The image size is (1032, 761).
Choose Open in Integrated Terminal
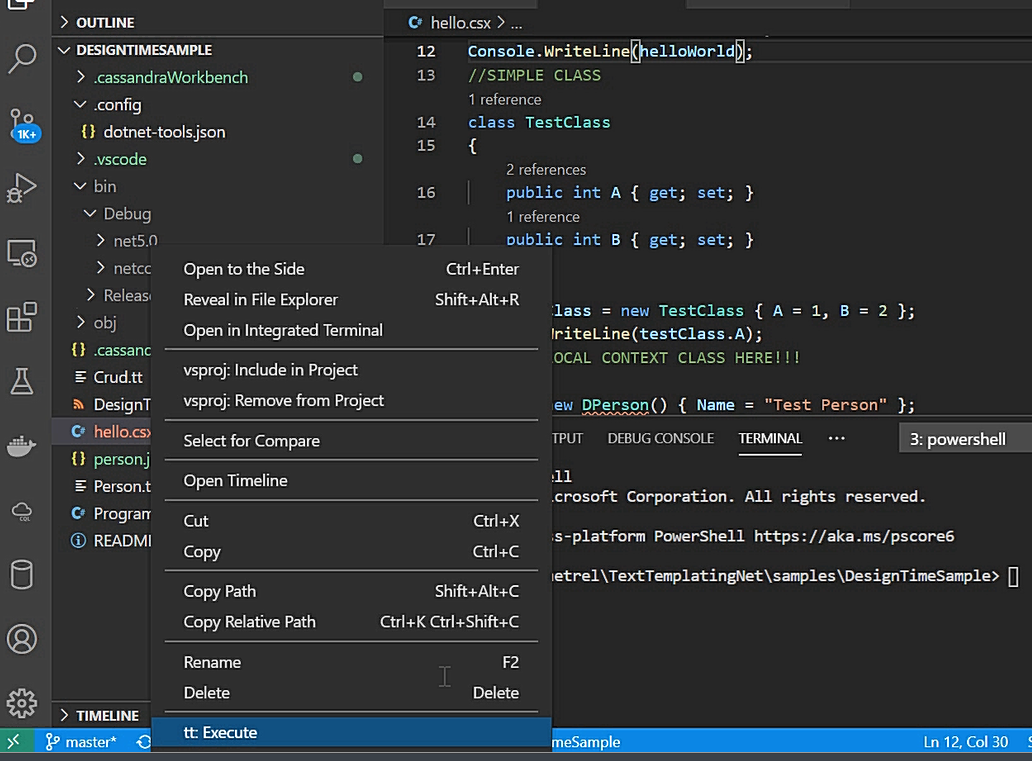click(x=351, y=330)
